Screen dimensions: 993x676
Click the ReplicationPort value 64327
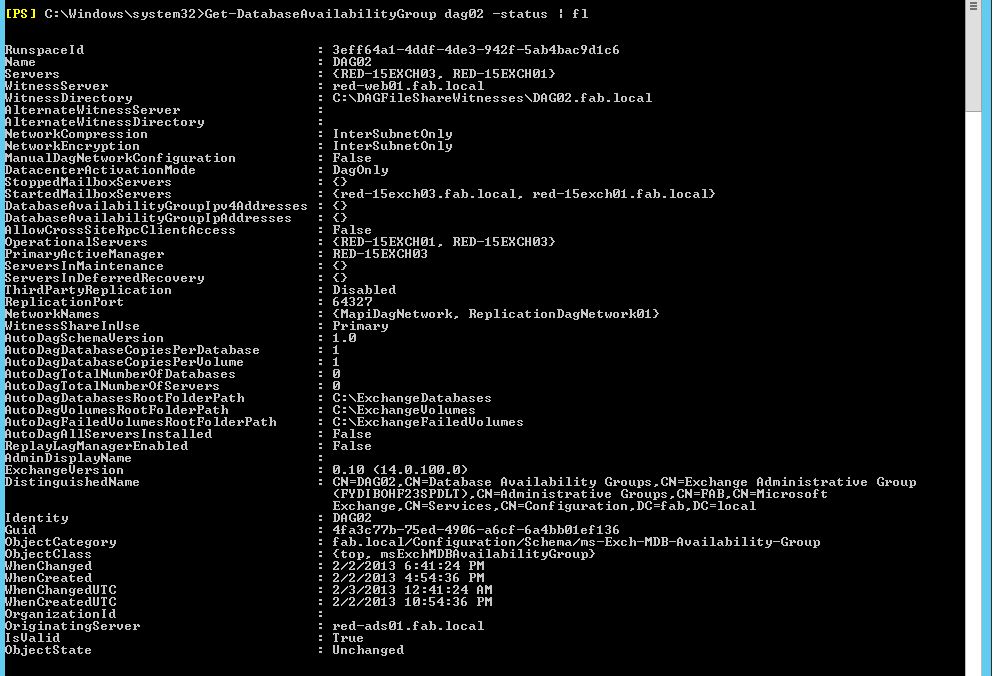click(x=352, y=302)
